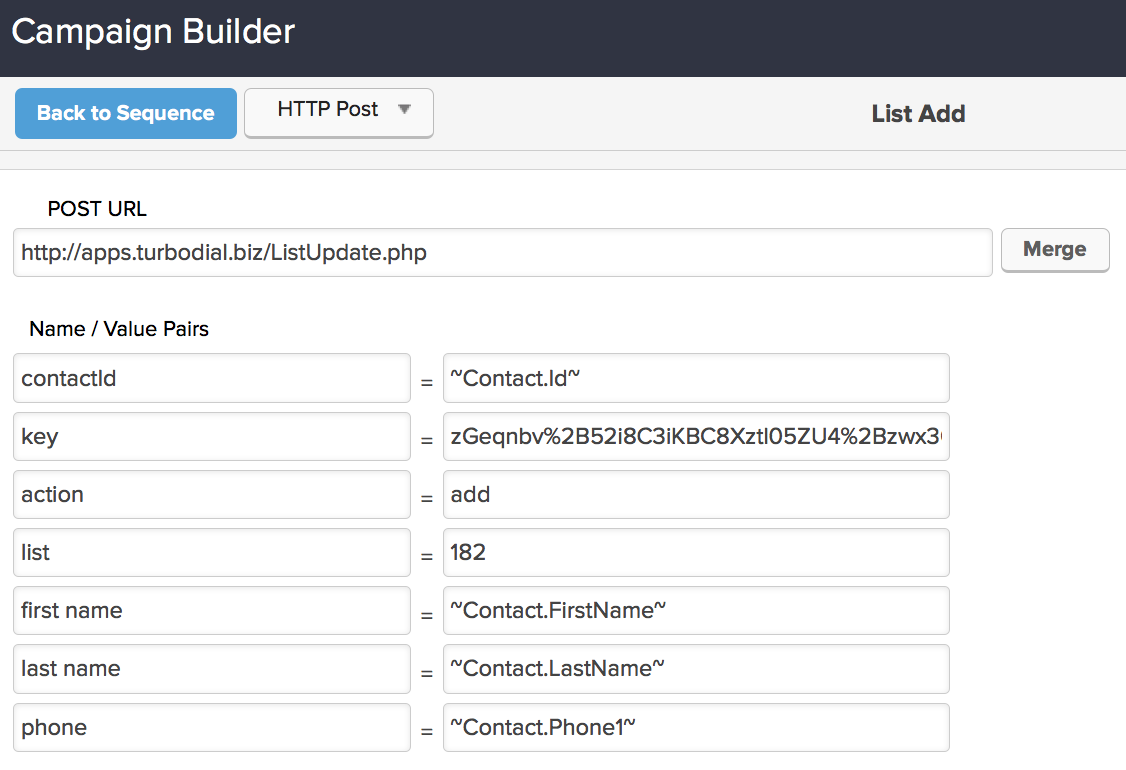Select the ~Contact.FirstName~ value field
Image resolution: width=1126 pixels, height=770 pixels.
pyautogui.click(x=696, y=610)
